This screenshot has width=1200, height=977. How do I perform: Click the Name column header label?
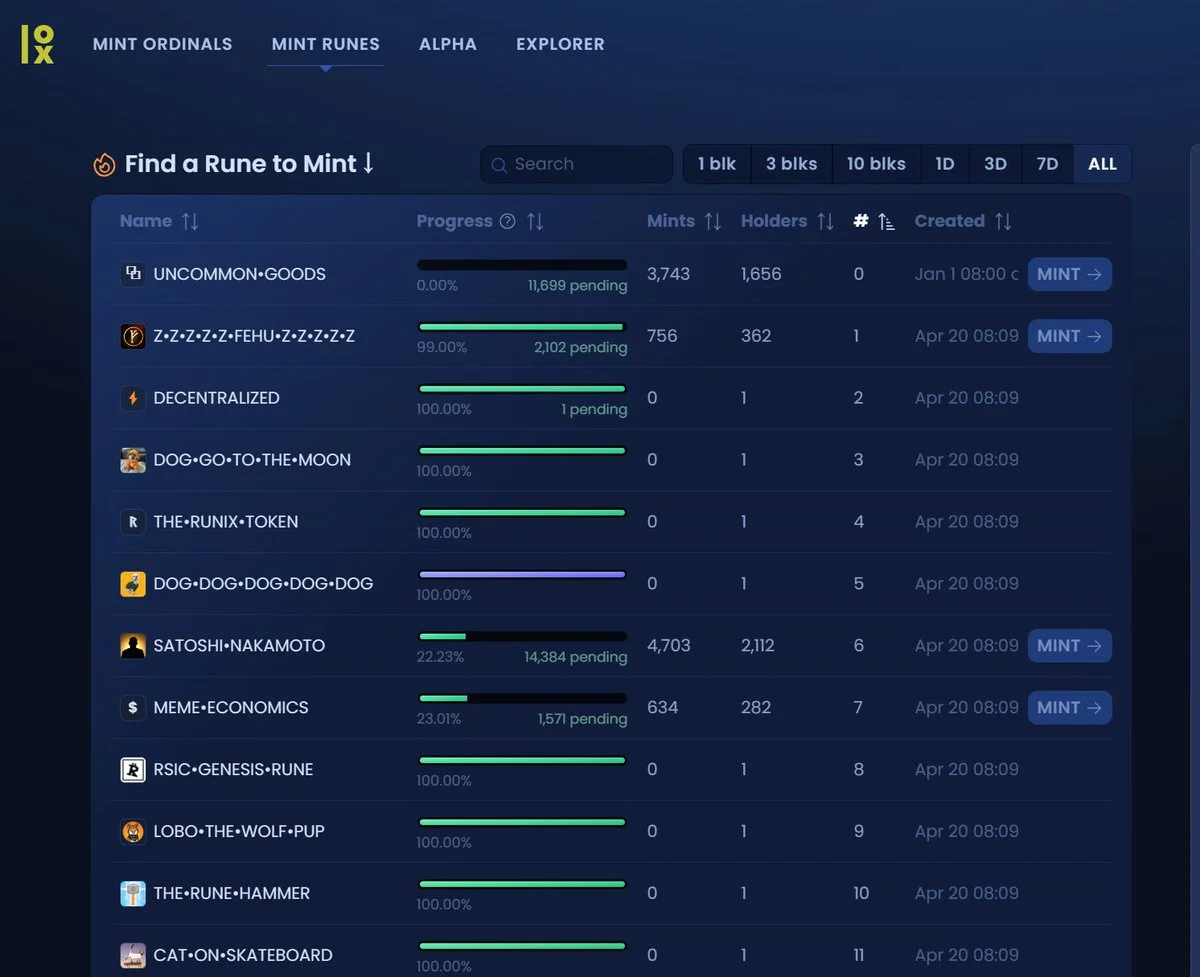tap(146, 221)
